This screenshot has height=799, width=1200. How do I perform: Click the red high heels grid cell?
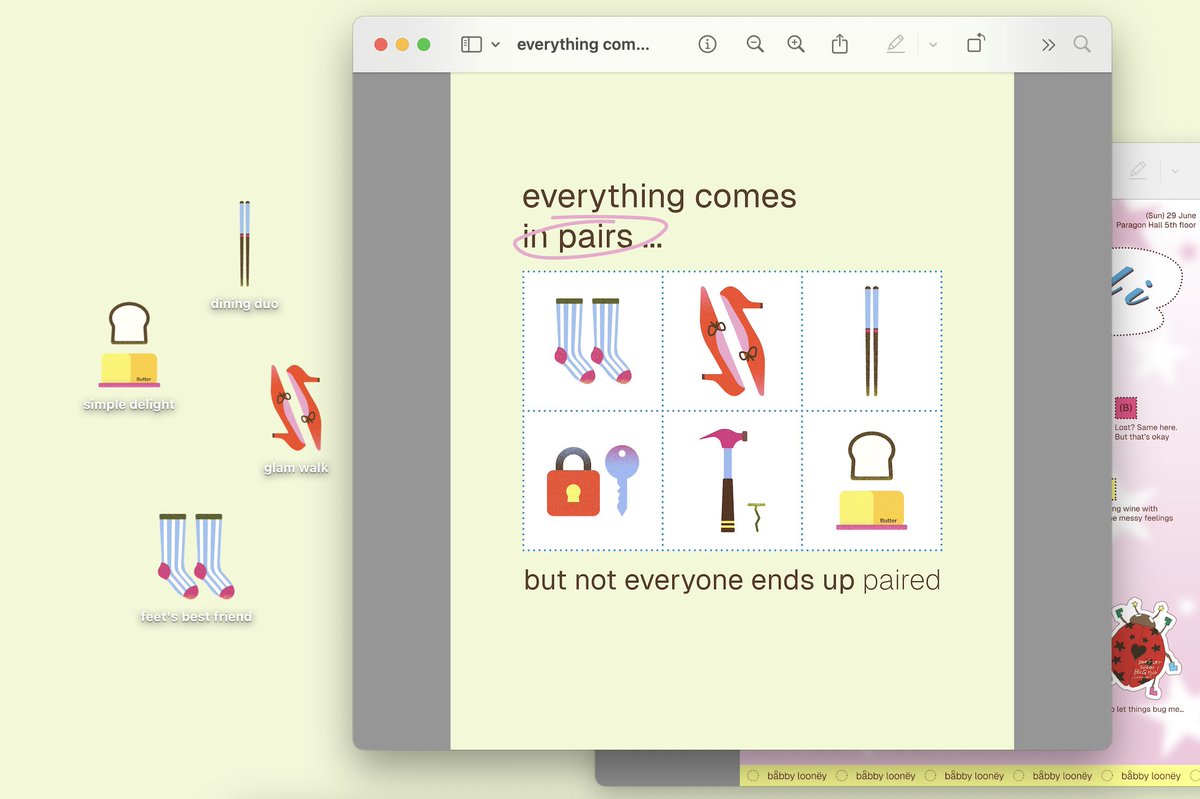732,341
